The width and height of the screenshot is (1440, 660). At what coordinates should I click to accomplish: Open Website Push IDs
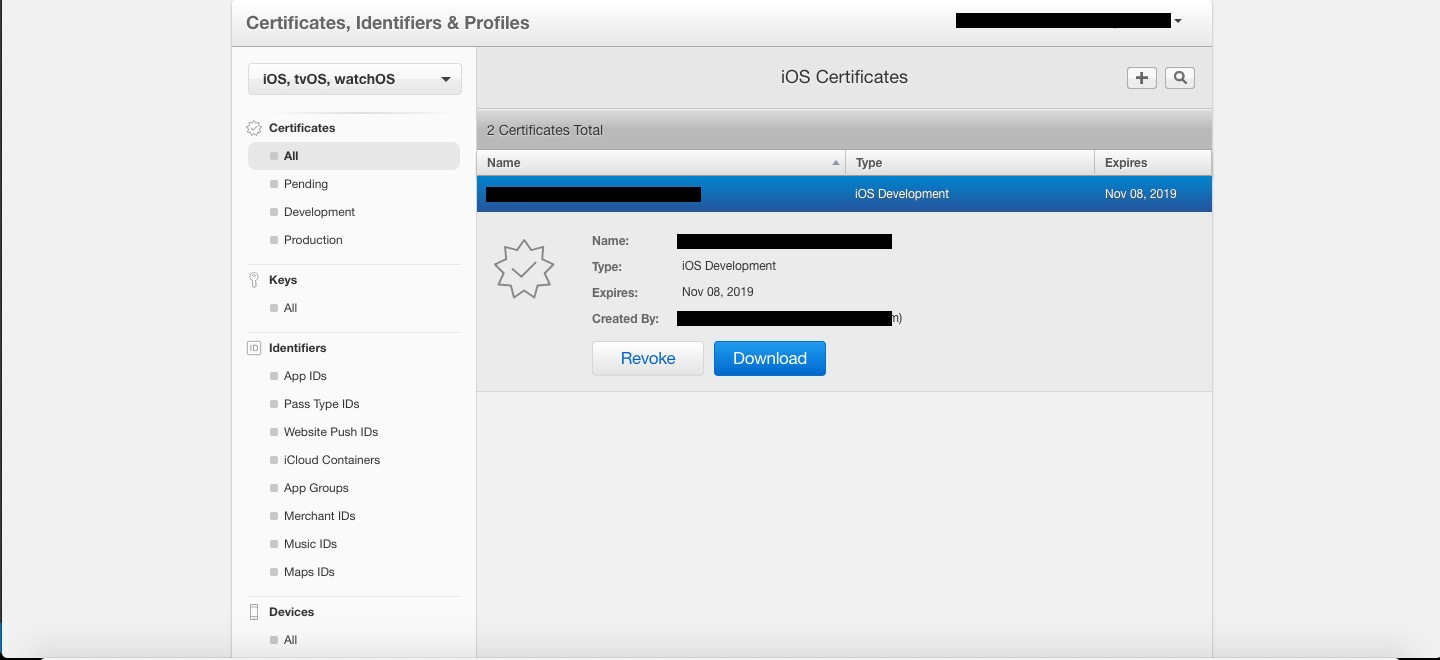click(331, 432)
